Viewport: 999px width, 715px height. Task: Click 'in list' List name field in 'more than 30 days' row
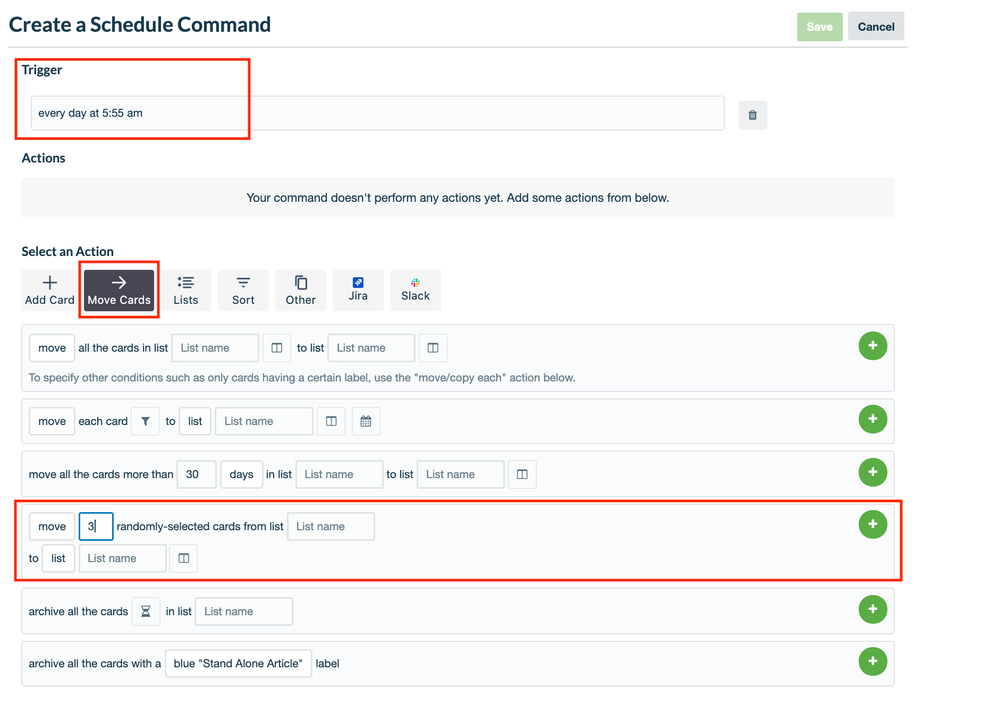340,474
